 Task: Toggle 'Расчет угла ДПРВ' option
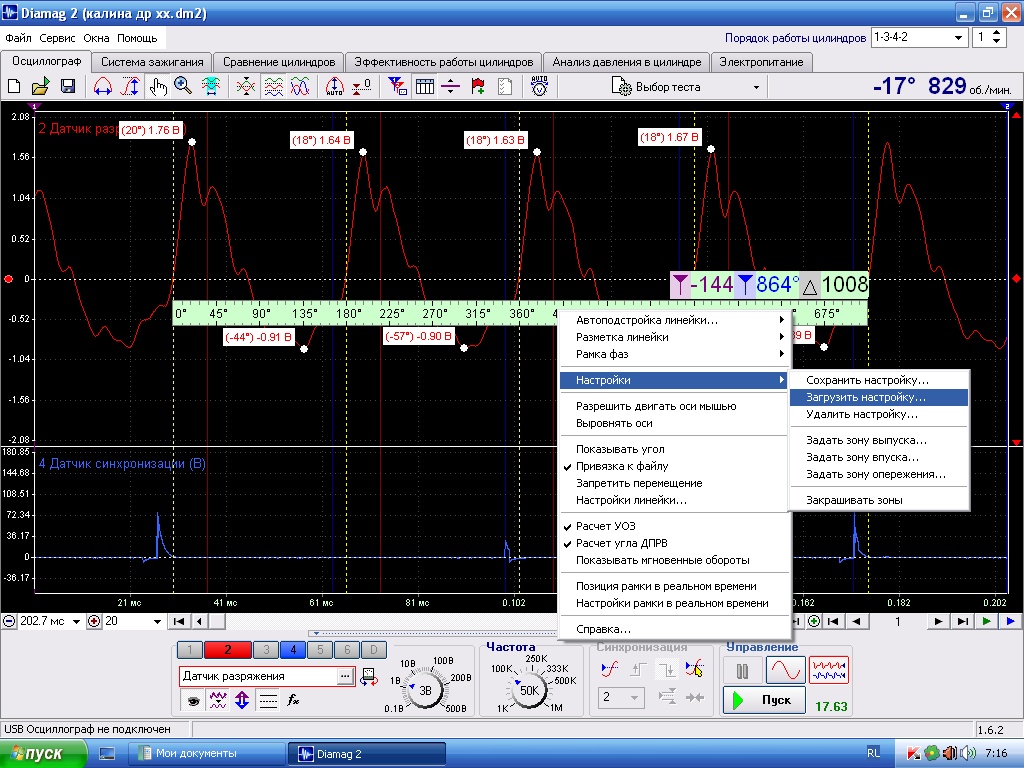coord(674,543)
